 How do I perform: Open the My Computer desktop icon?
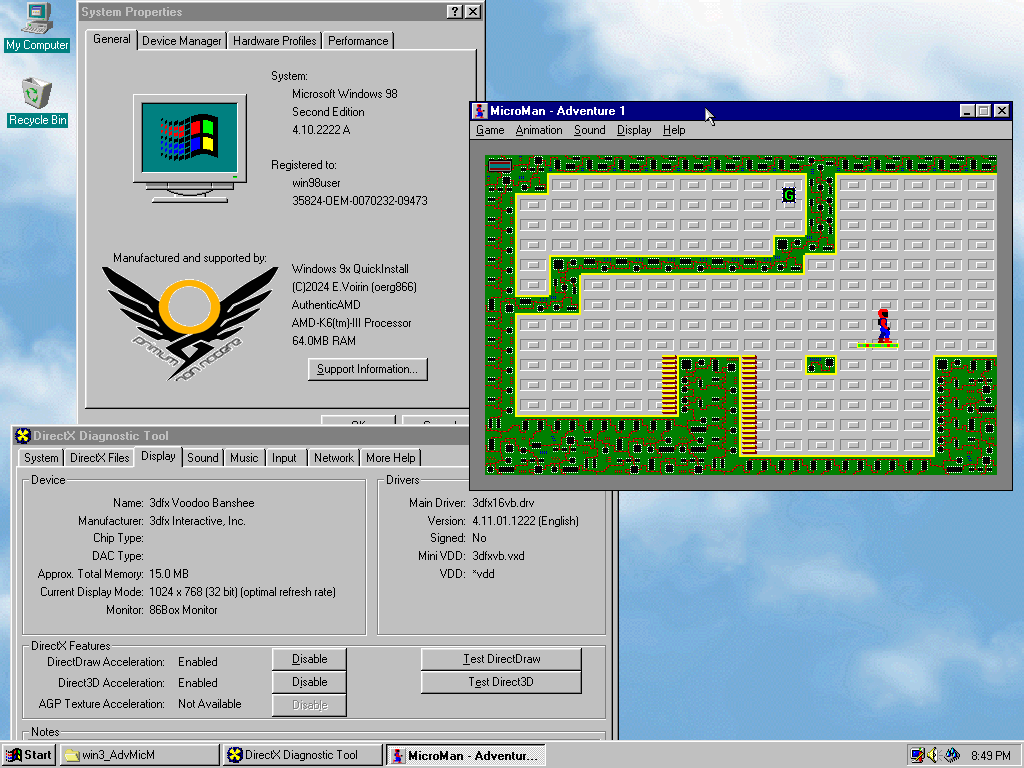coord(37,28)
